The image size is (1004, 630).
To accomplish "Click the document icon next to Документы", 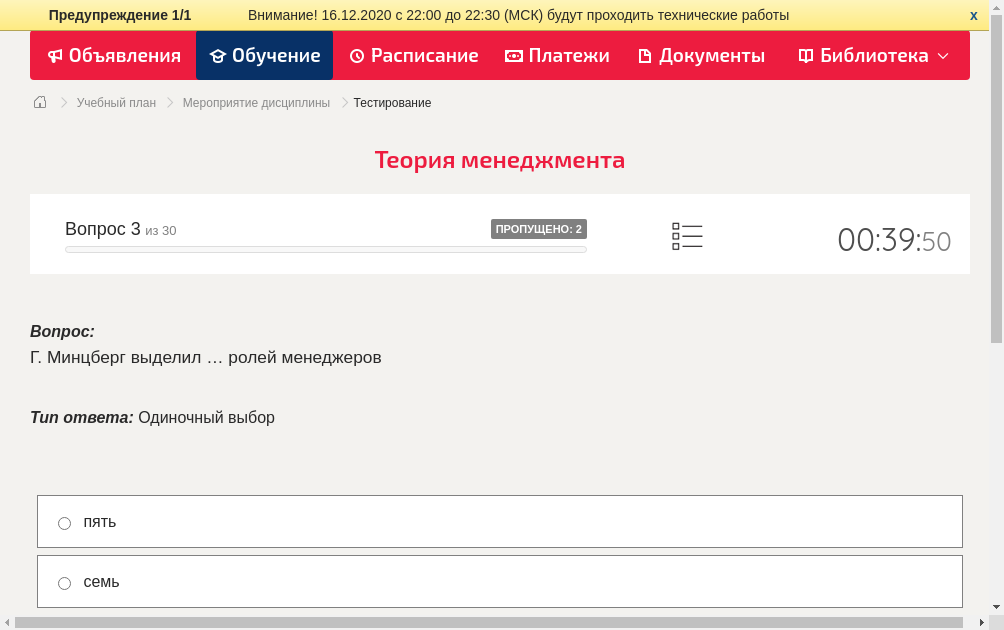I will pos(645,55).
